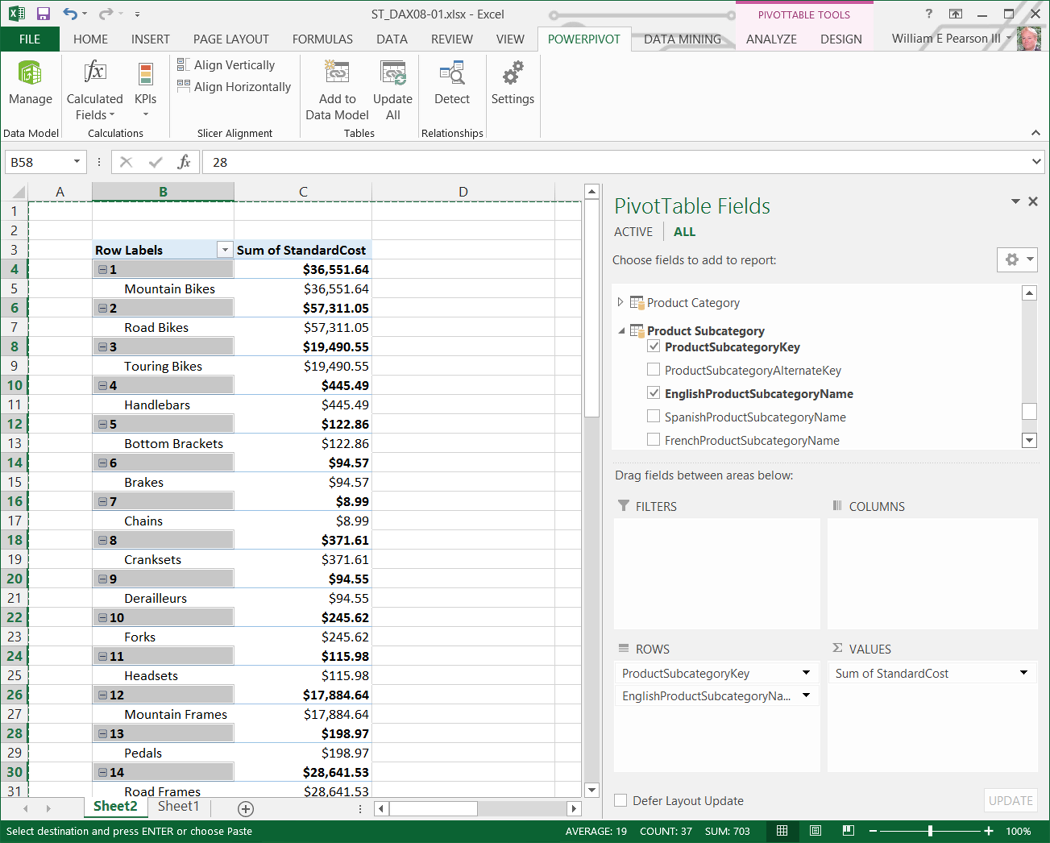Switch to the DATA MINING tab
Image resolution: width=1050 pixels, height=843 pixels.
(682, 39)
